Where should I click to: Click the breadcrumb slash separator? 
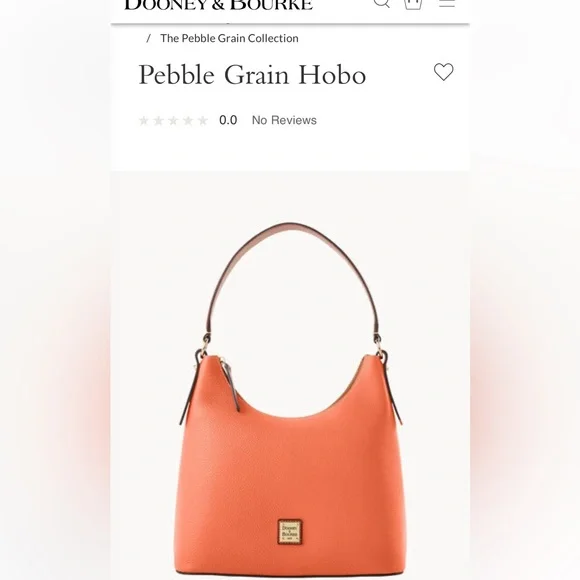(x=149, y=38)
